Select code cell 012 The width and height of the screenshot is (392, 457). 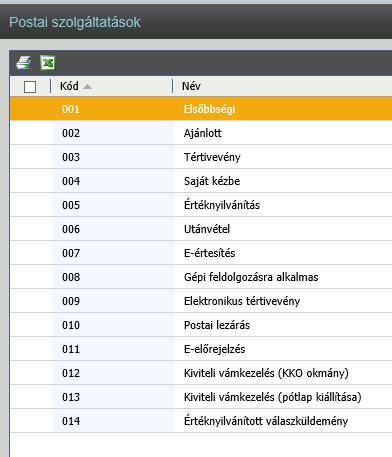71,373
